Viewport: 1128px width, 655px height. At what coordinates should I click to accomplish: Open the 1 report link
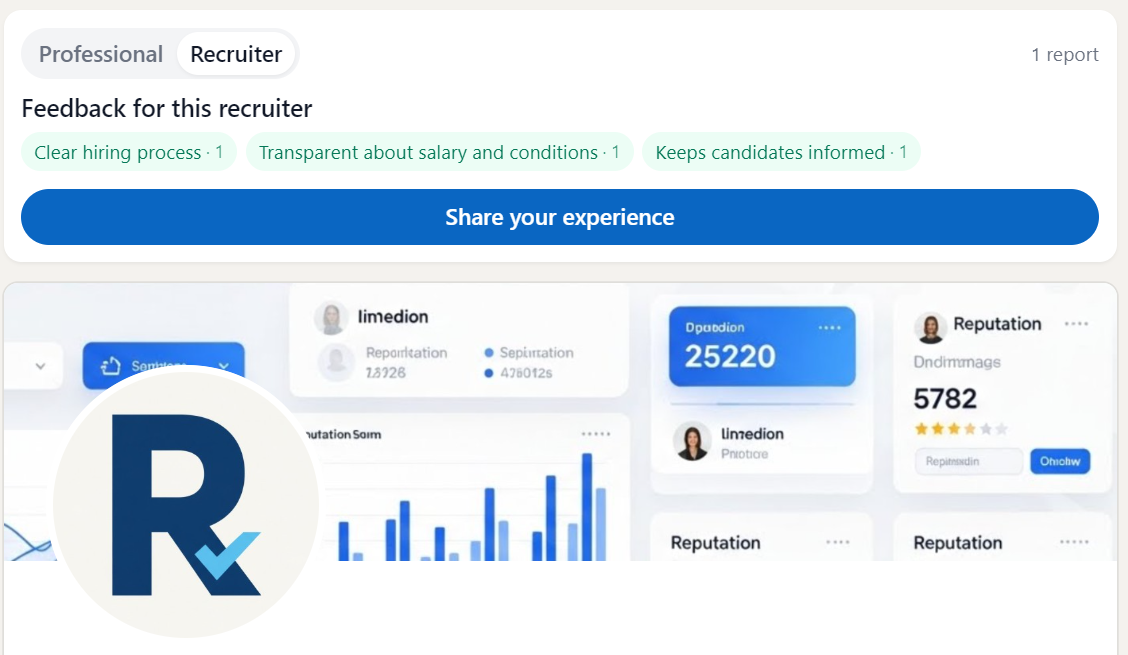[x=1064, y=55]
